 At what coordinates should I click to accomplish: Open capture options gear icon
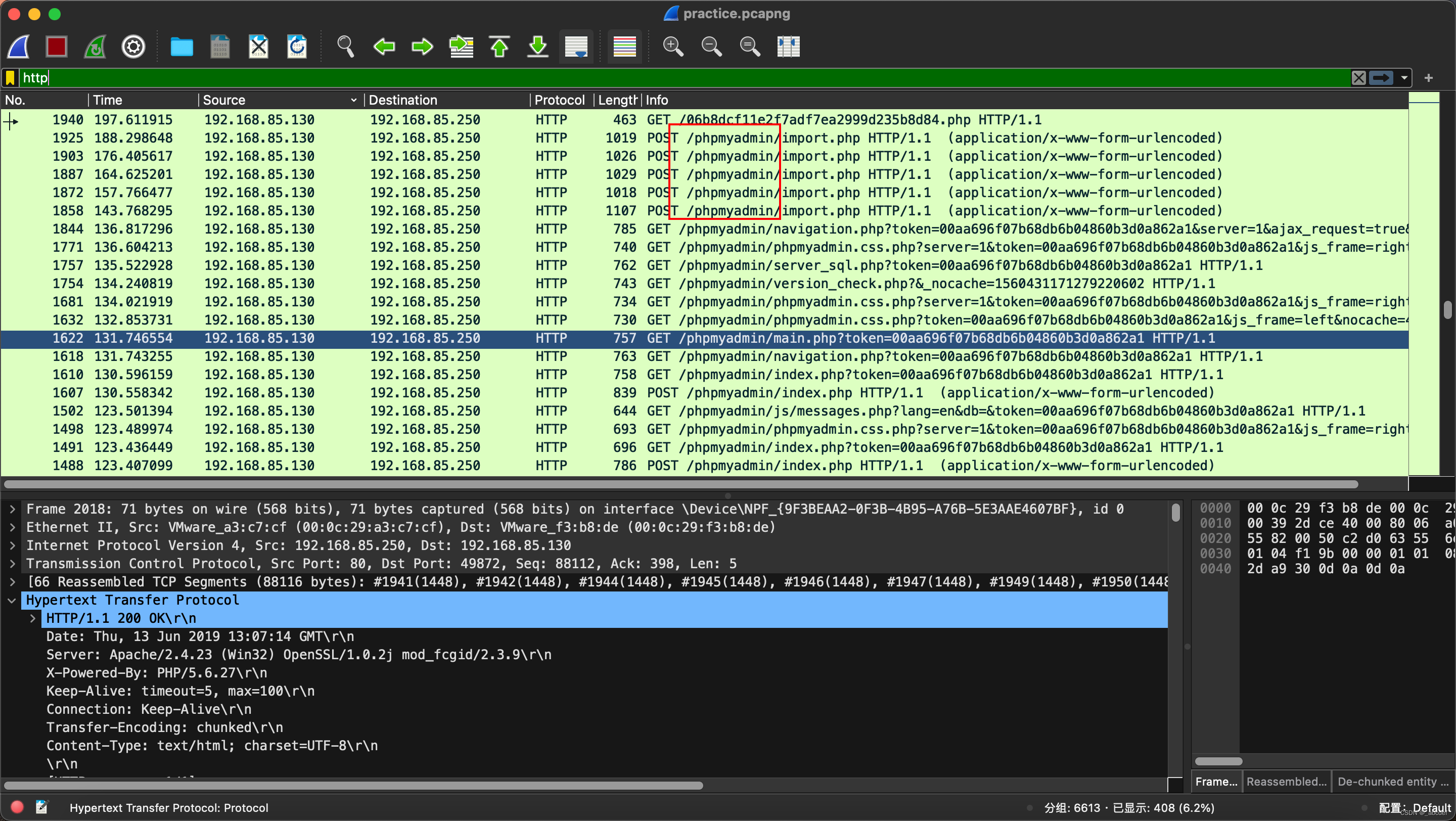(x=133, y=47)
